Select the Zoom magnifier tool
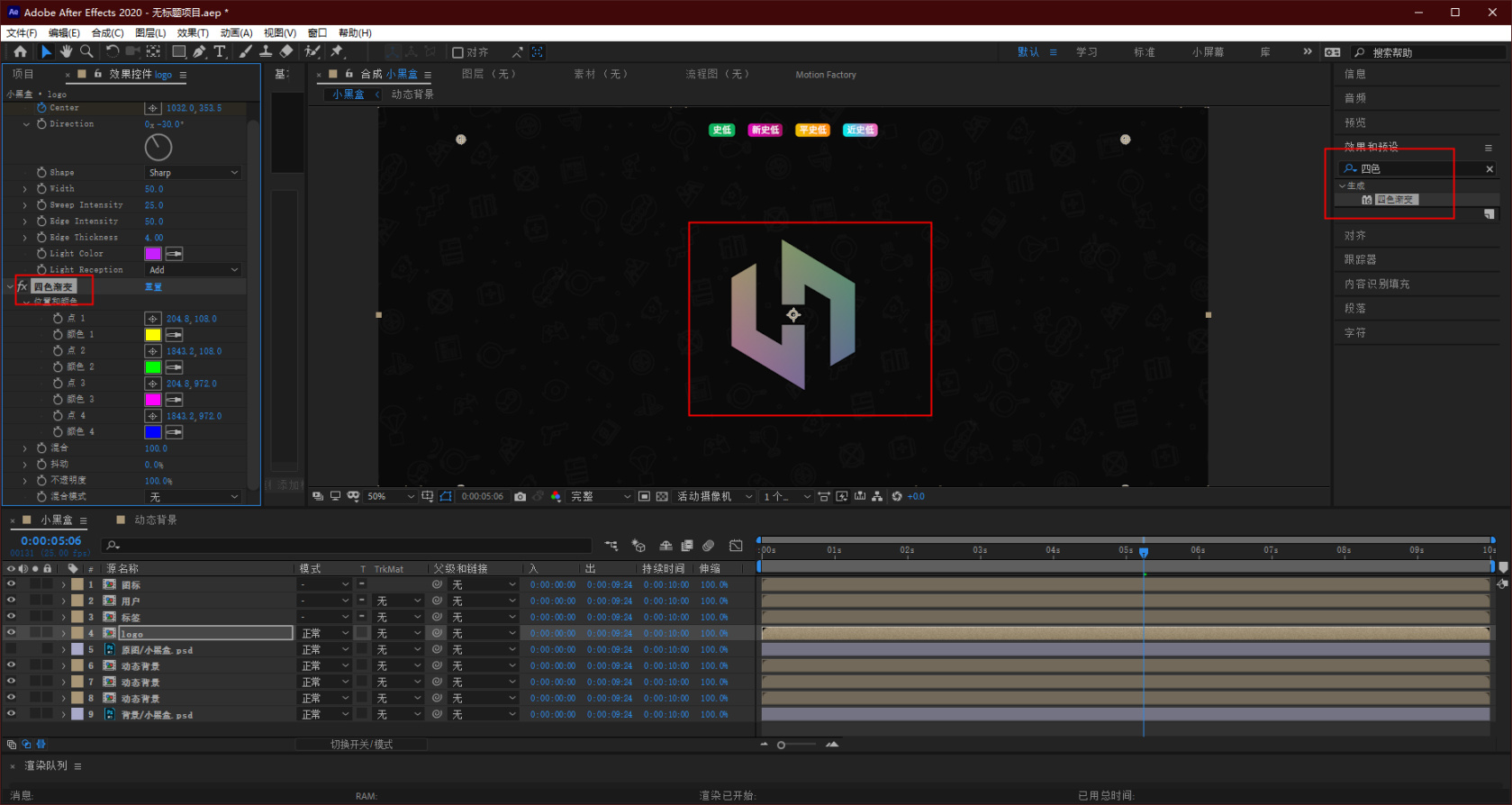The image size is (1512, 805). click(x=86, y=52)
